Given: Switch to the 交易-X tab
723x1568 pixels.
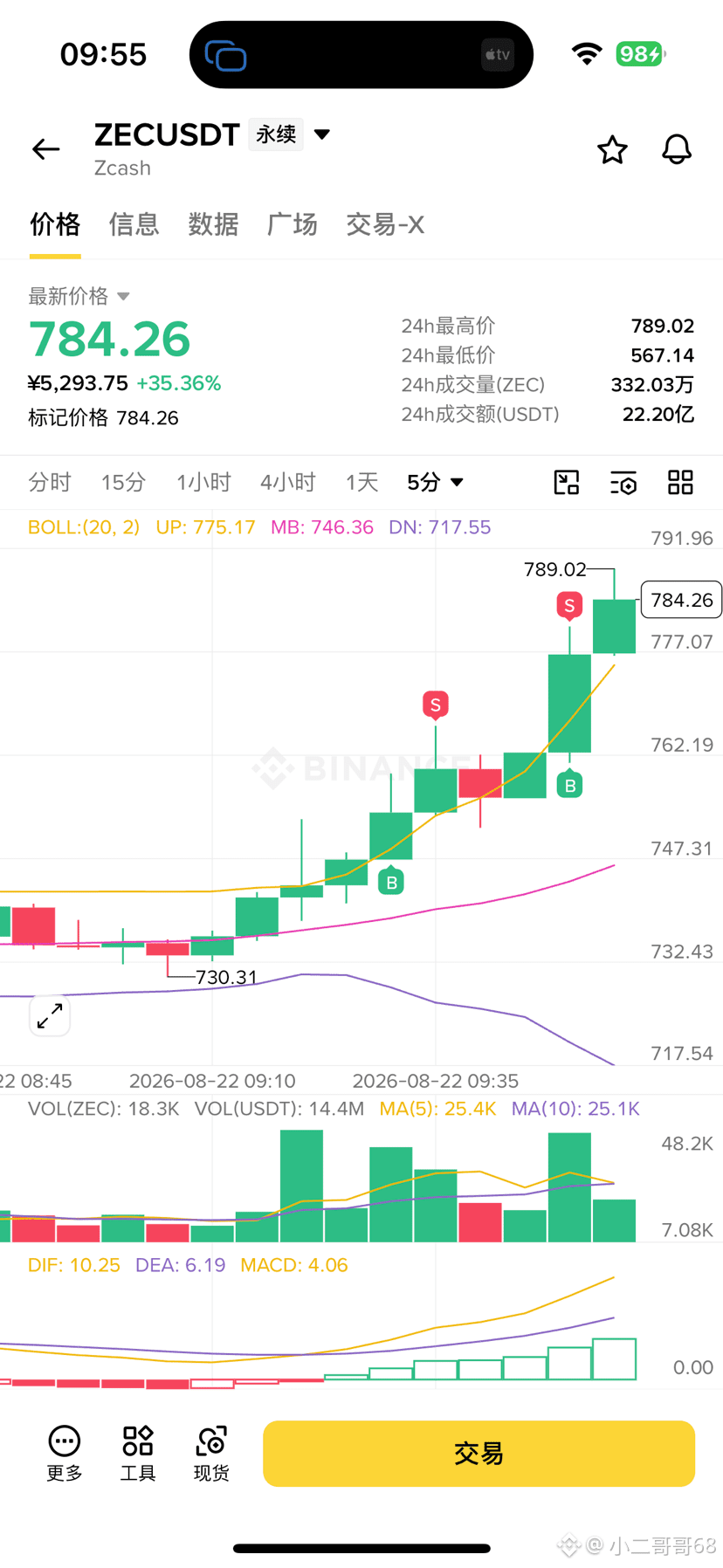Looking at the screenshot, I should [385, 224].
